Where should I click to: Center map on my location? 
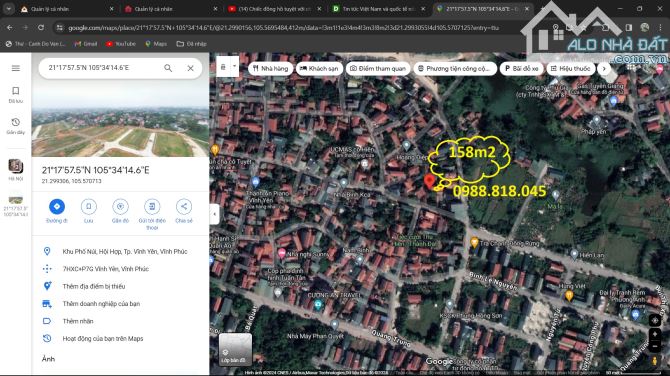point(655,320)
